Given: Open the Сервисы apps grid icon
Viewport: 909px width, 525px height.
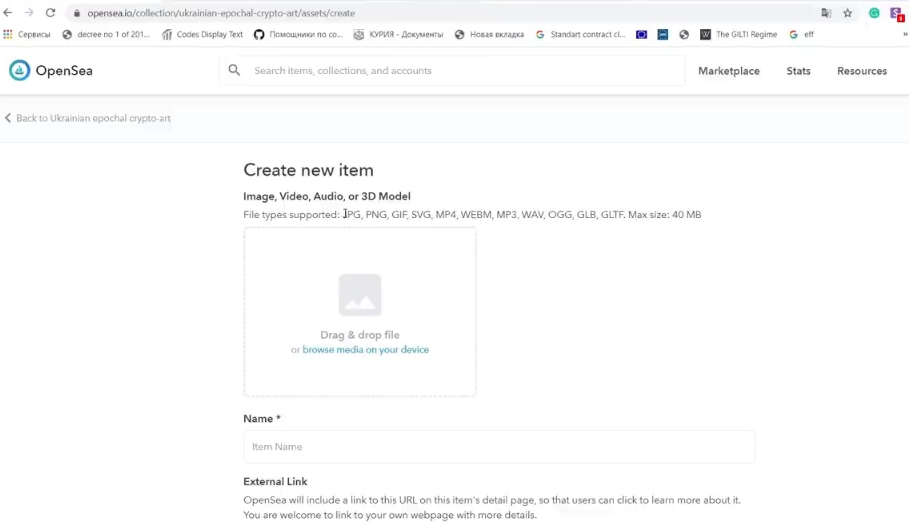Looking at the screenshot, I should point(8,34).
